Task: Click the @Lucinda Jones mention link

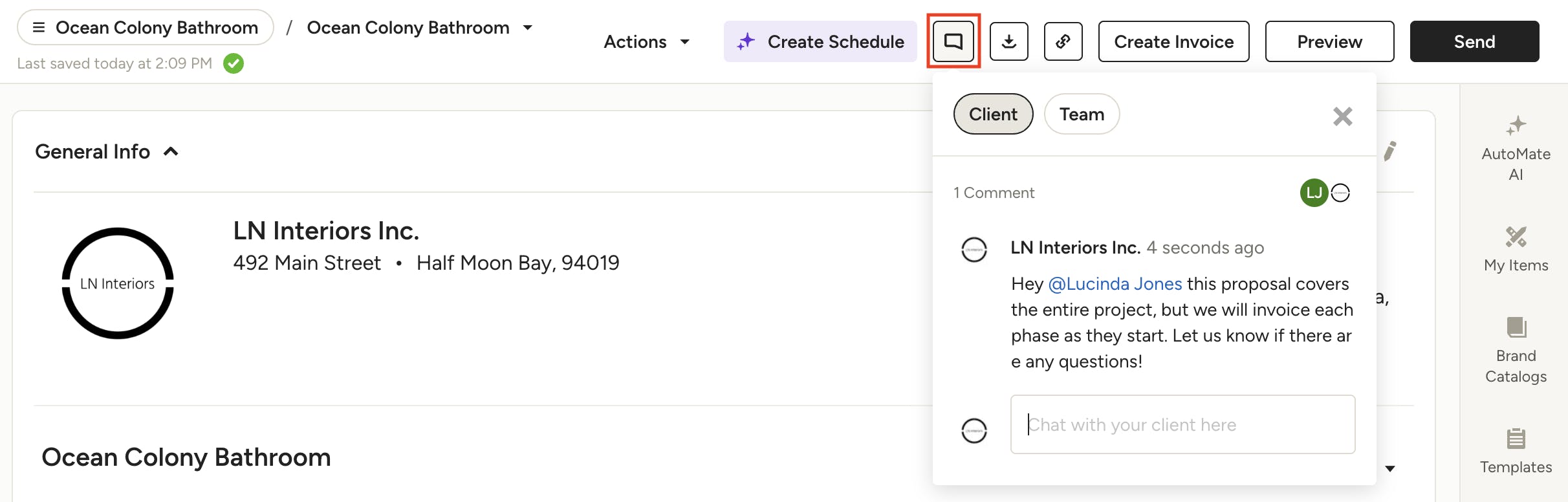Action: click(1115, 284)
